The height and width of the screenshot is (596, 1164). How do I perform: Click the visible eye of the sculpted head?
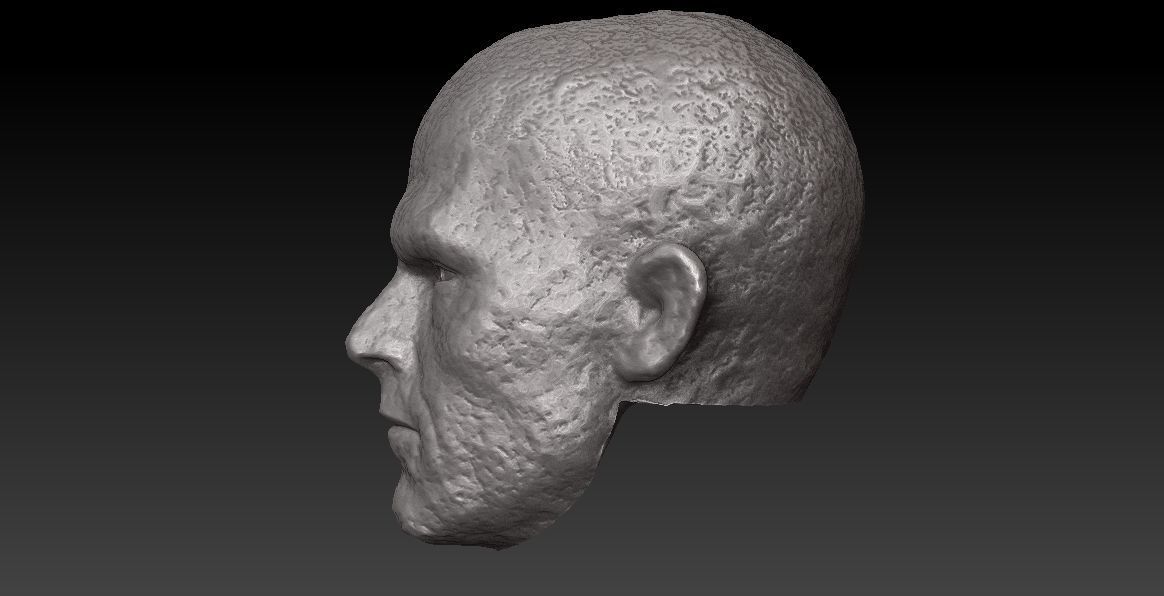[443, 273]
